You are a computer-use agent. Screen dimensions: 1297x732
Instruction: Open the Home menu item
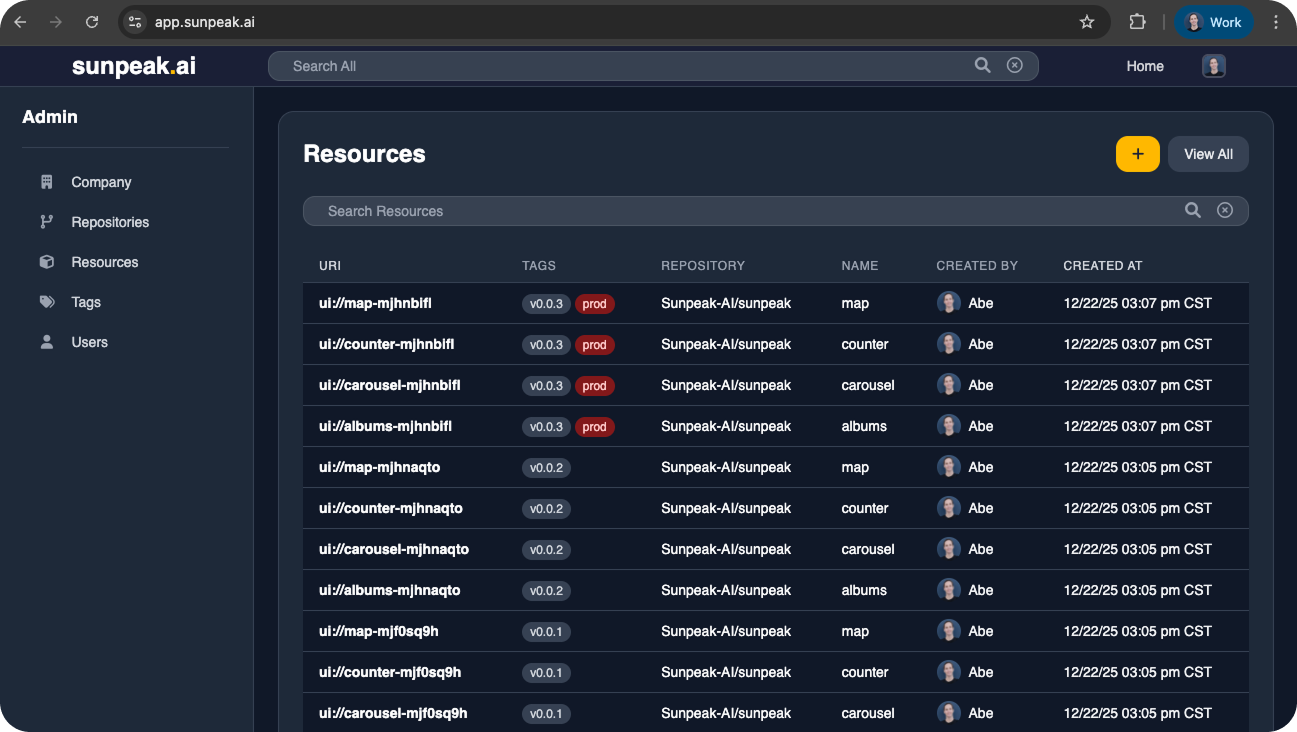(1144, 66)
